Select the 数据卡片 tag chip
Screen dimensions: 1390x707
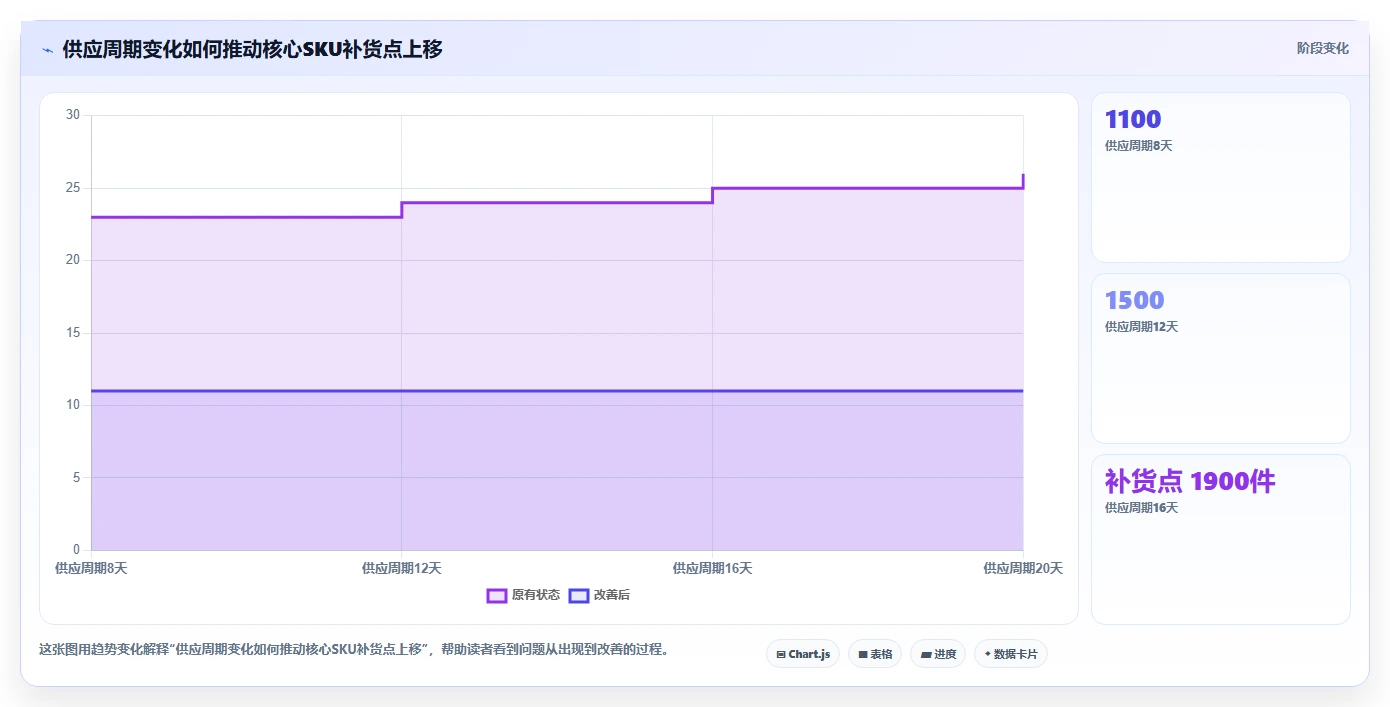(1011, 654)
